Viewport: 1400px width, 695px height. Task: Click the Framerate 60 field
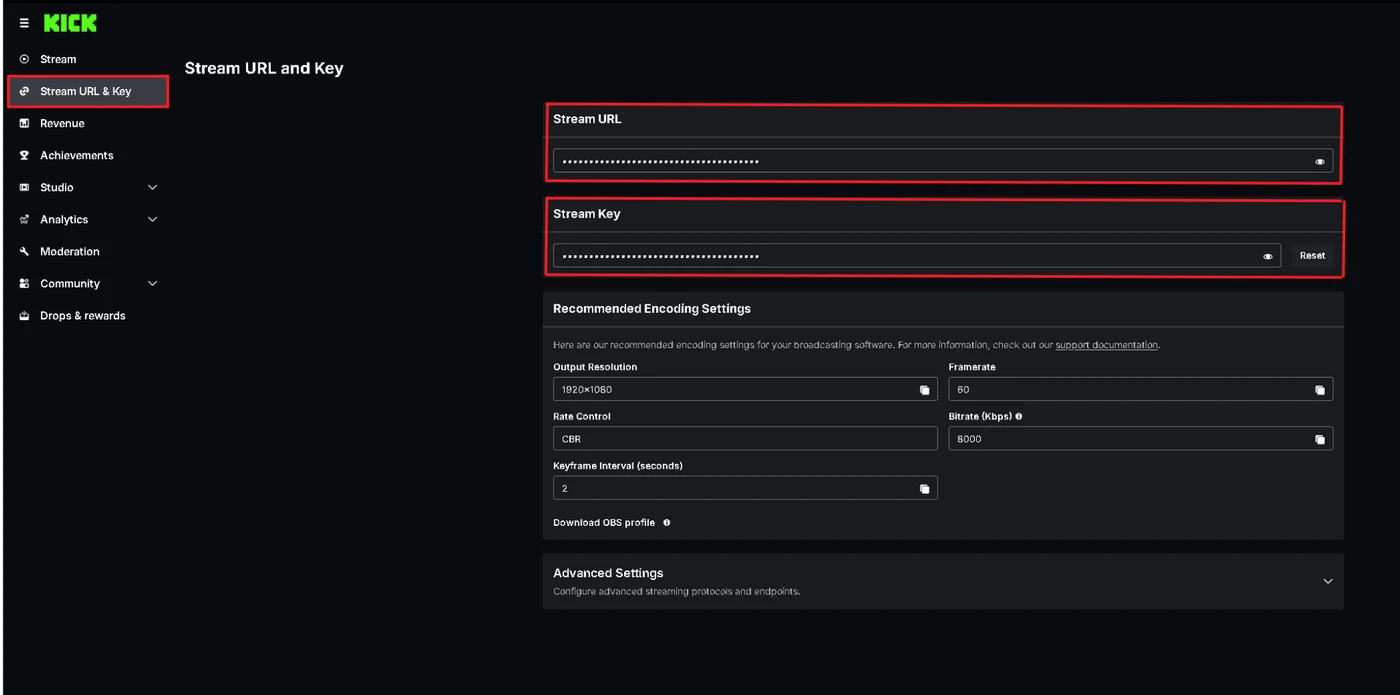point(1140,390)
